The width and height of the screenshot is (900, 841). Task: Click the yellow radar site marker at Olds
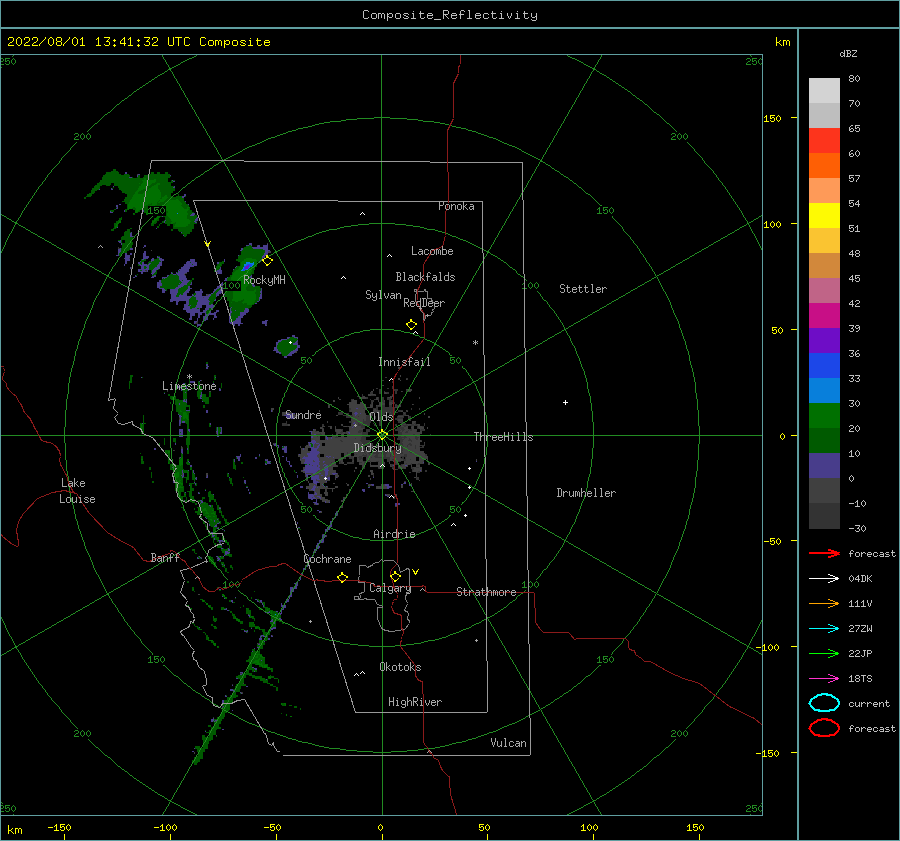382,435
